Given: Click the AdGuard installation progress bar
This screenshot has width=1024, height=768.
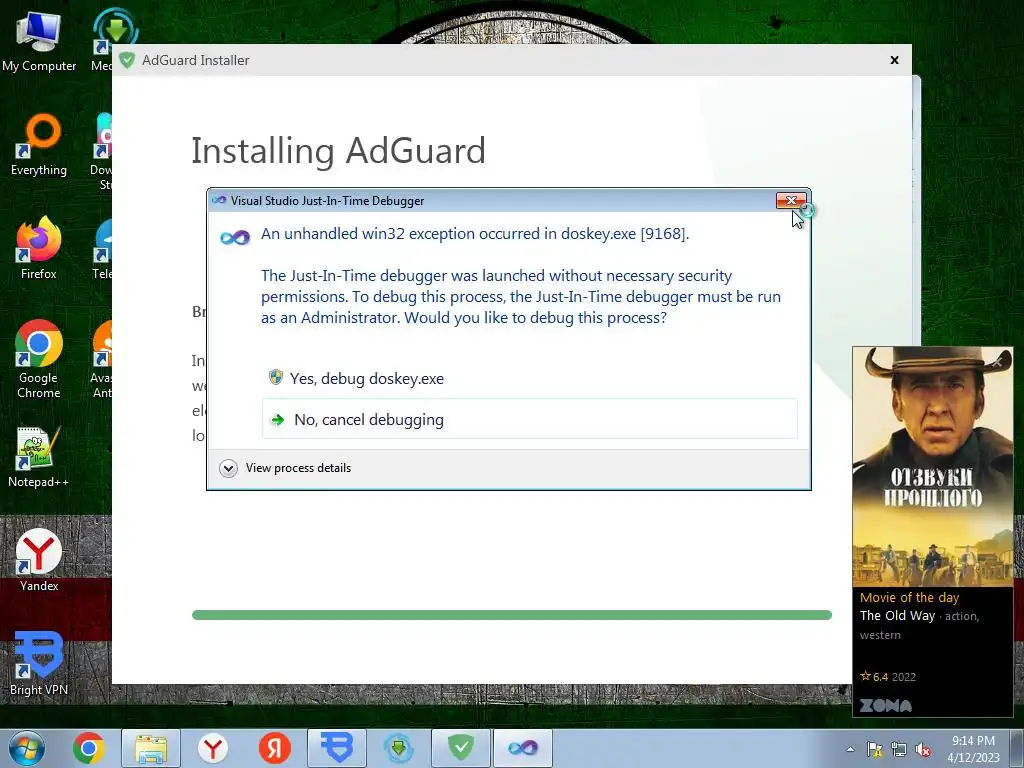Looking at the screenshot, I should [x=511, y=615].
